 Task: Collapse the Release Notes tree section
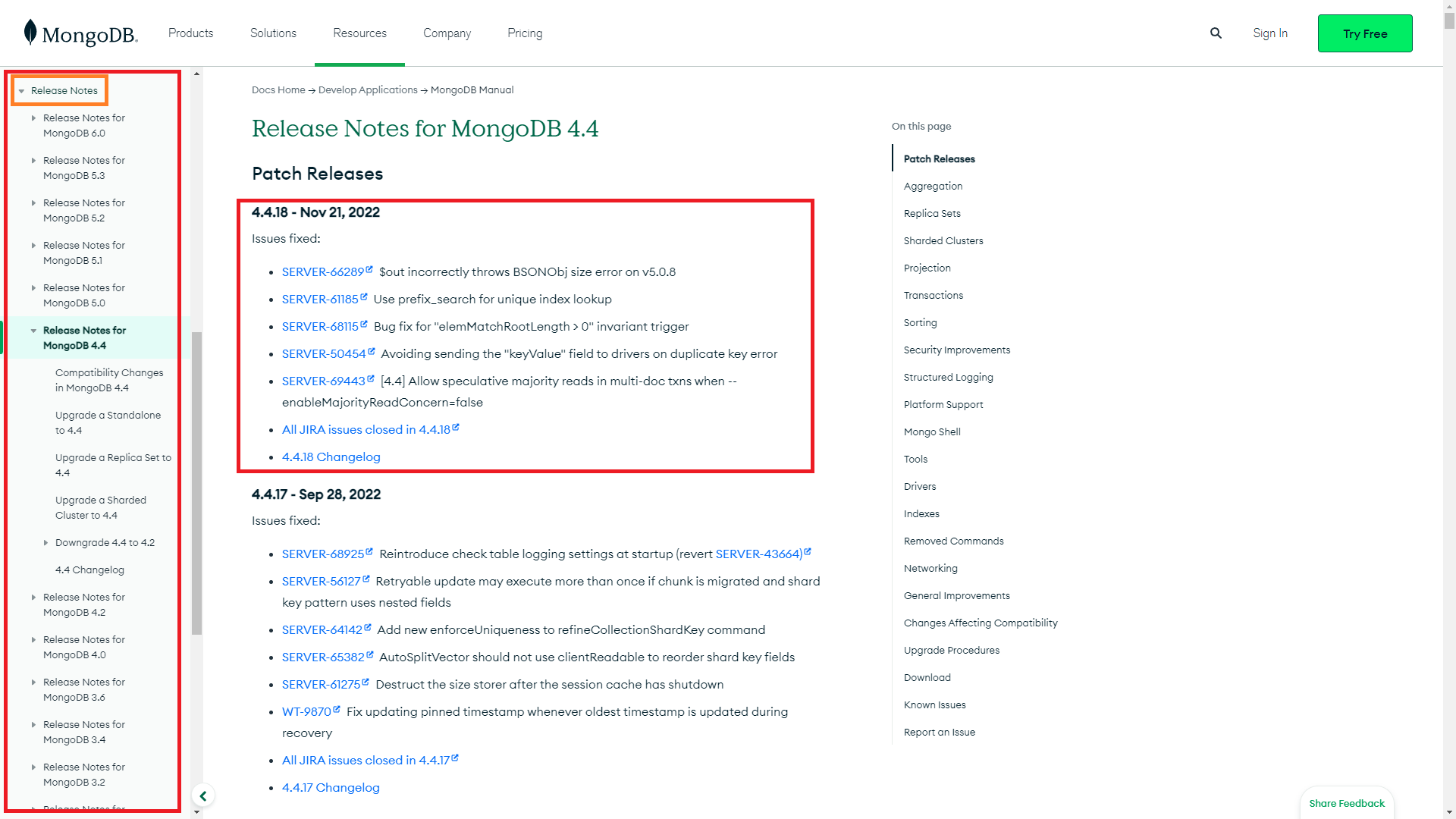click(21, 91)
